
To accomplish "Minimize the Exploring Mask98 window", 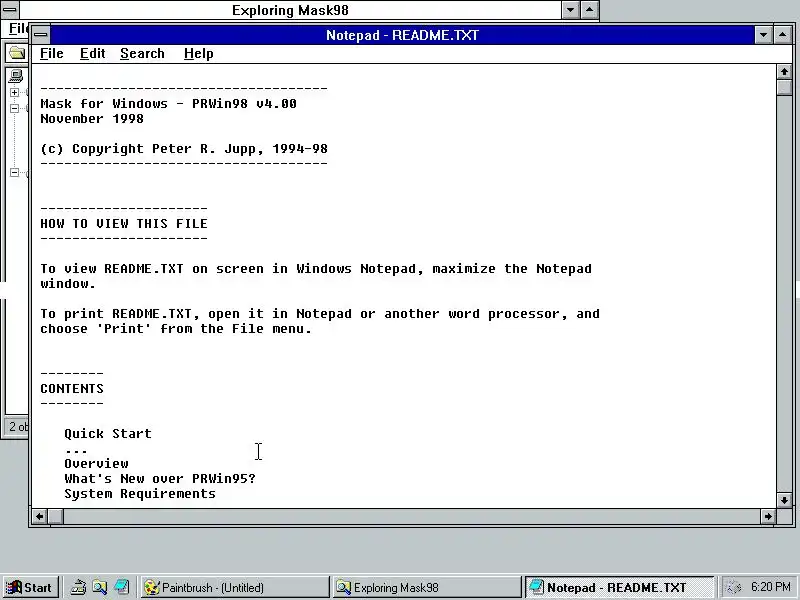I will tap(570, 10).
